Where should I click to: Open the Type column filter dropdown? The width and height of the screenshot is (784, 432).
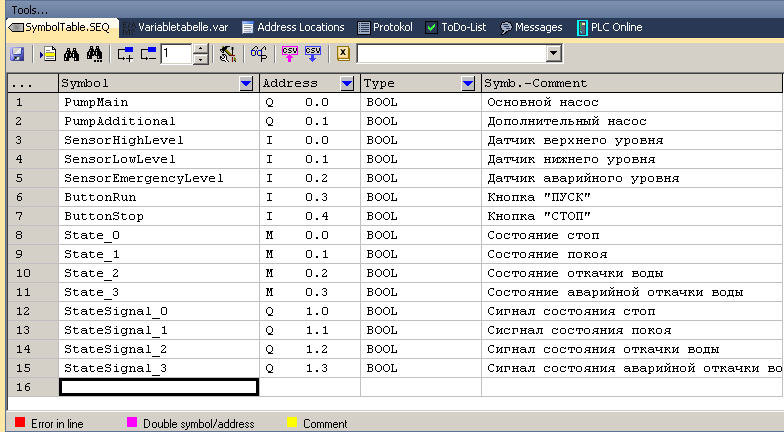click(x=468, y=84)
